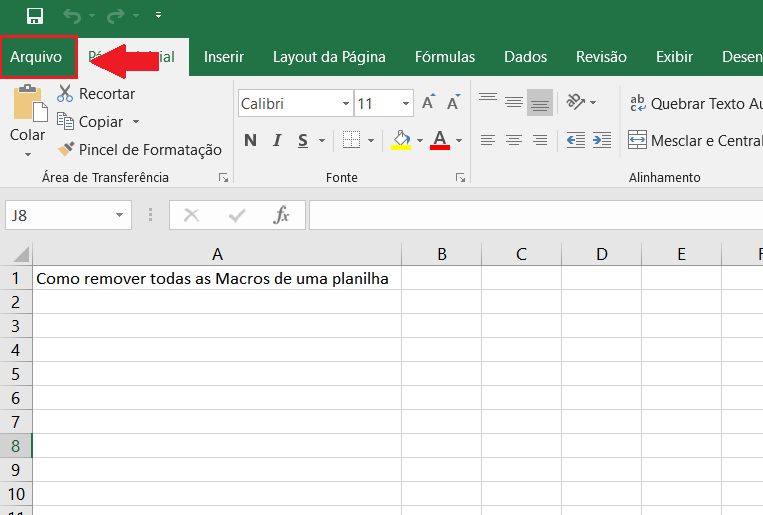Open the Name Box J8 dropdown arrow
This screenshot has height=515, width=763.
pos(120,215)
